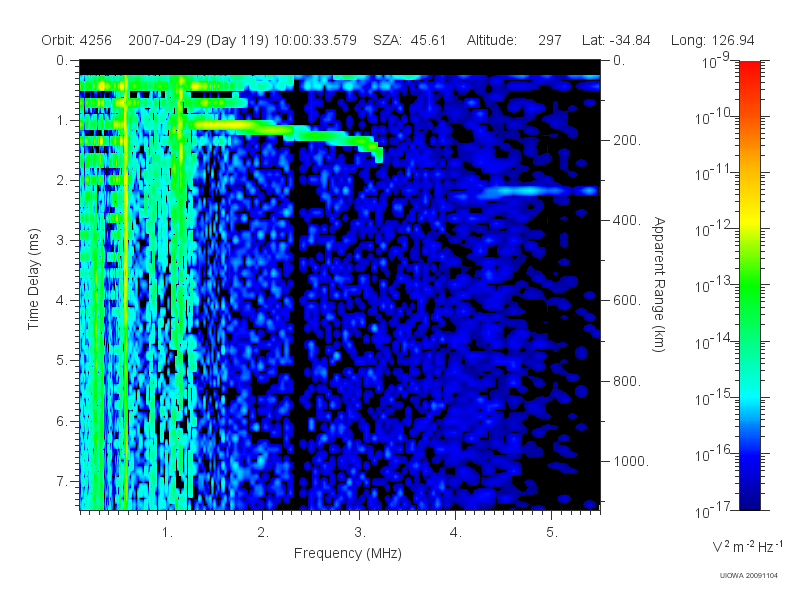Click the altitude value "297"
Screen dimensions: 800x600
coord(549,40)
